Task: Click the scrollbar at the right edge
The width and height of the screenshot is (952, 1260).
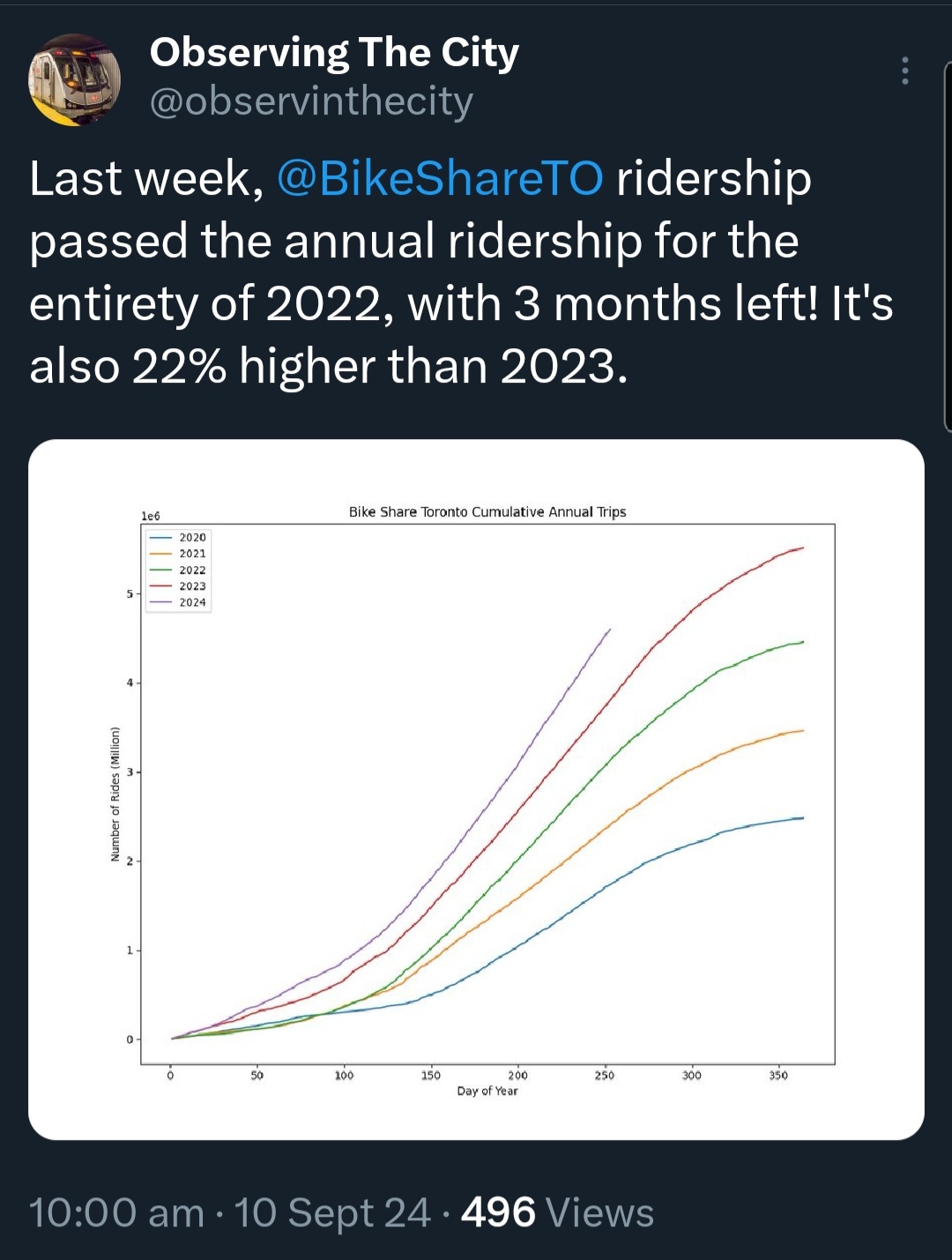Action: [948, 247]
